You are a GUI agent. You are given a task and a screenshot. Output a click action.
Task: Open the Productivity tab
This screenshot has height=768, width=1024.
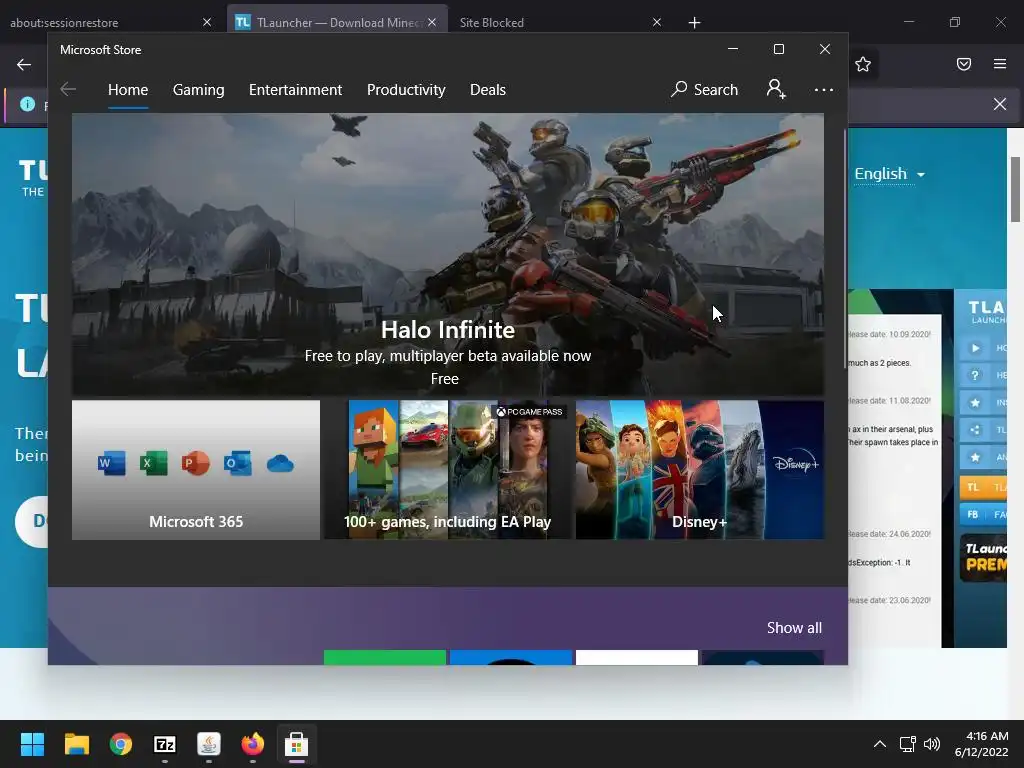(x=406, y=89)
